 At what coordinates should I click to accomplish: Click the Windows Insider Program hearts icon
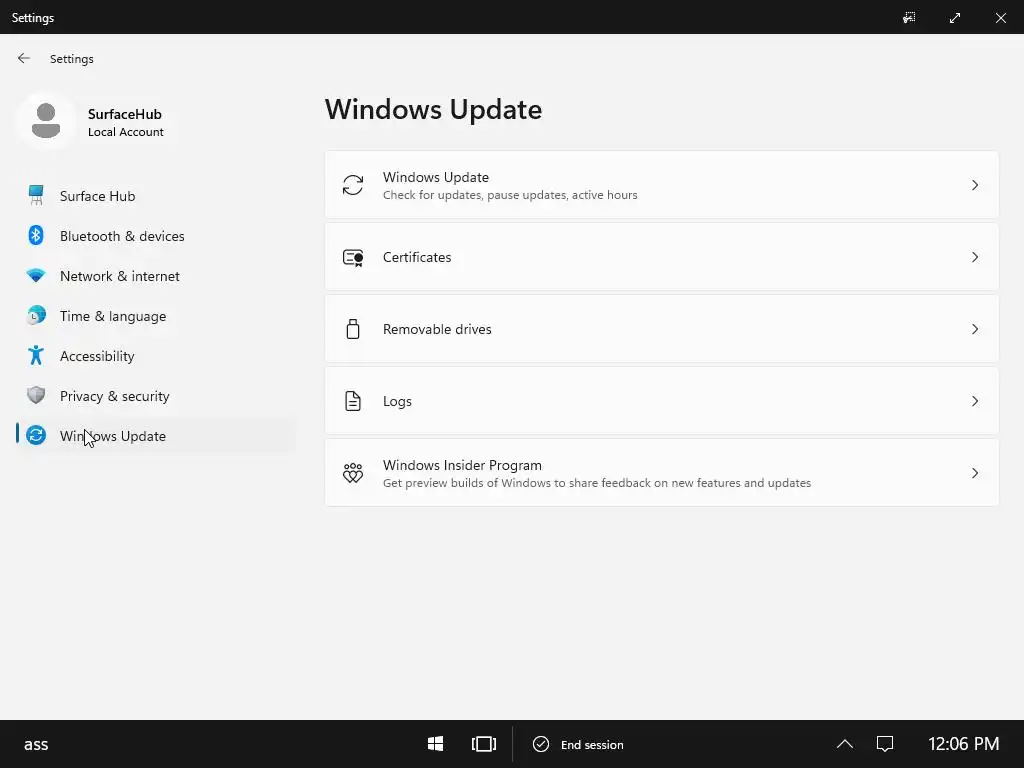tap(353, 473)
